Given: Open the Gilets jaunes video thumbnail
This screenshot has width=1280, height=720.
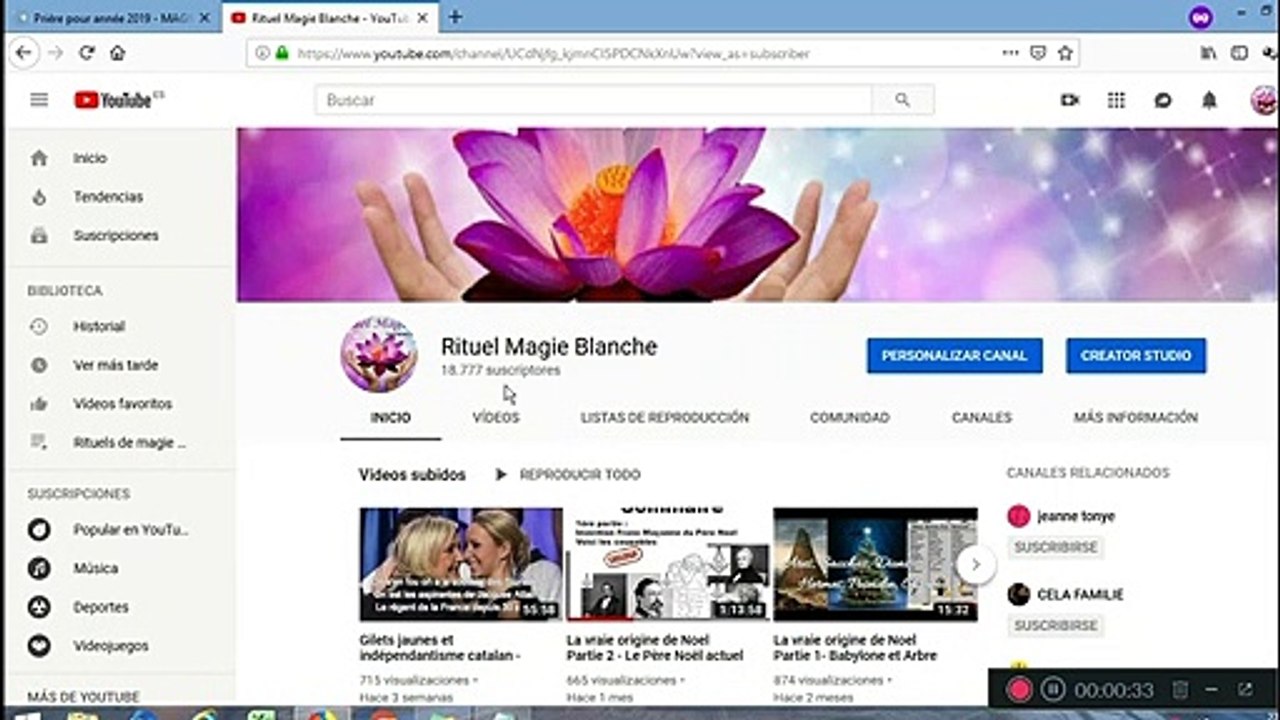Looking at the screenshot, I should click(461, 565).
